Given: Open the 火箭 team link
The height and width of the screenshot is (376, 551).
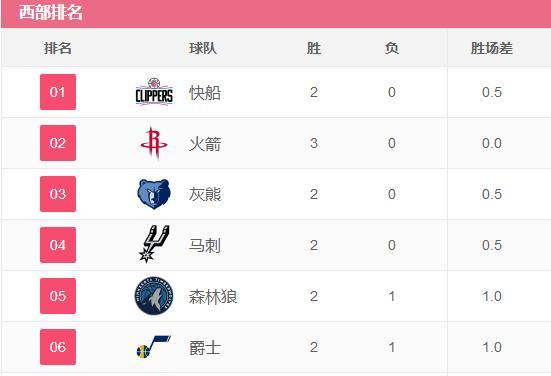Looking at the screenshot, I should click(205, 144).
